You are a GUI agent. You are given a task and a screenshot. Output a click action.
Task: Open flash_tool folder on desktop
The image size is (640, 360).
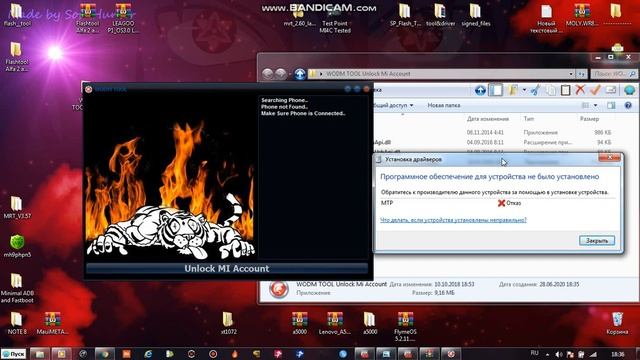tap(17, 15)
